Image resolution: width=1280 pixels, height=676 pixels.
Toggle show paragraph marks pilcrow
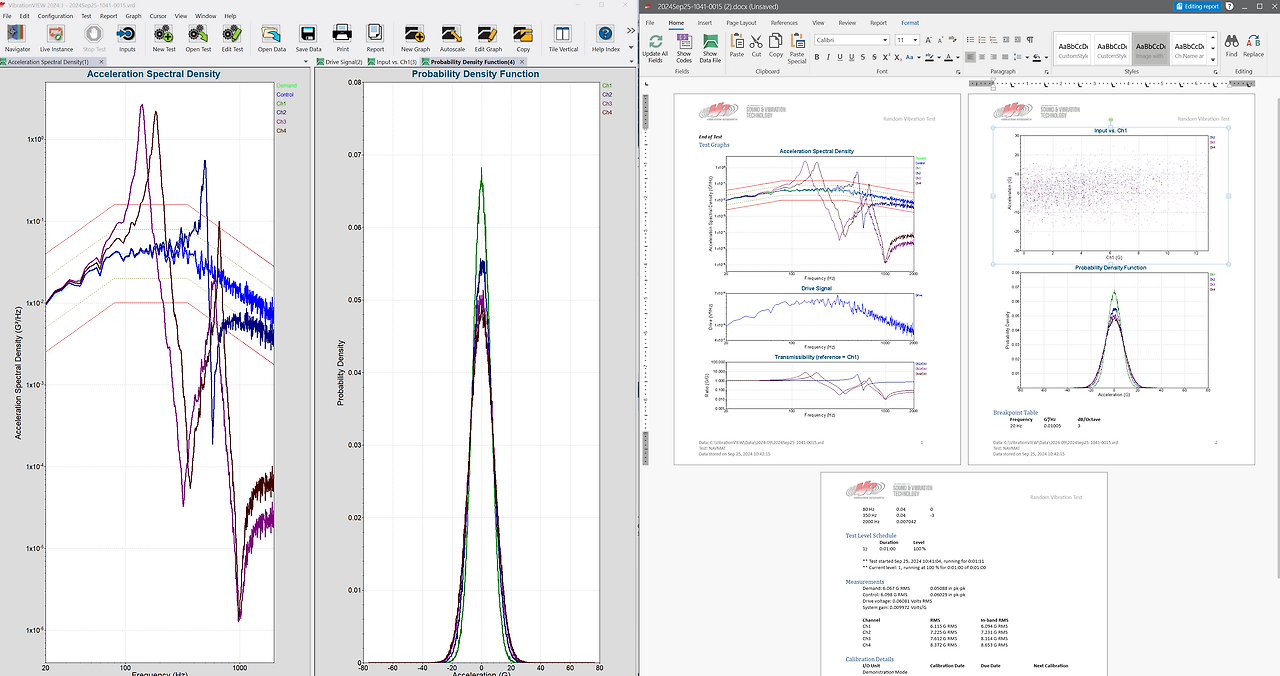(x=1030, y=40)
